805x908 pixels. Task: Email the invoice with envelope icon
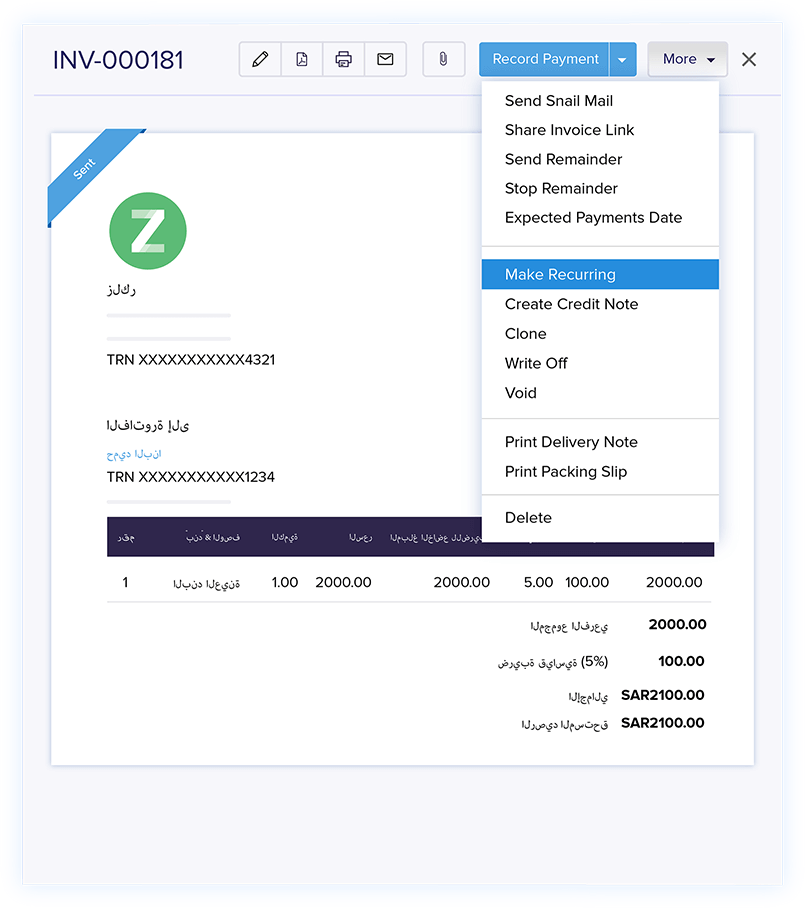(385, 59)
